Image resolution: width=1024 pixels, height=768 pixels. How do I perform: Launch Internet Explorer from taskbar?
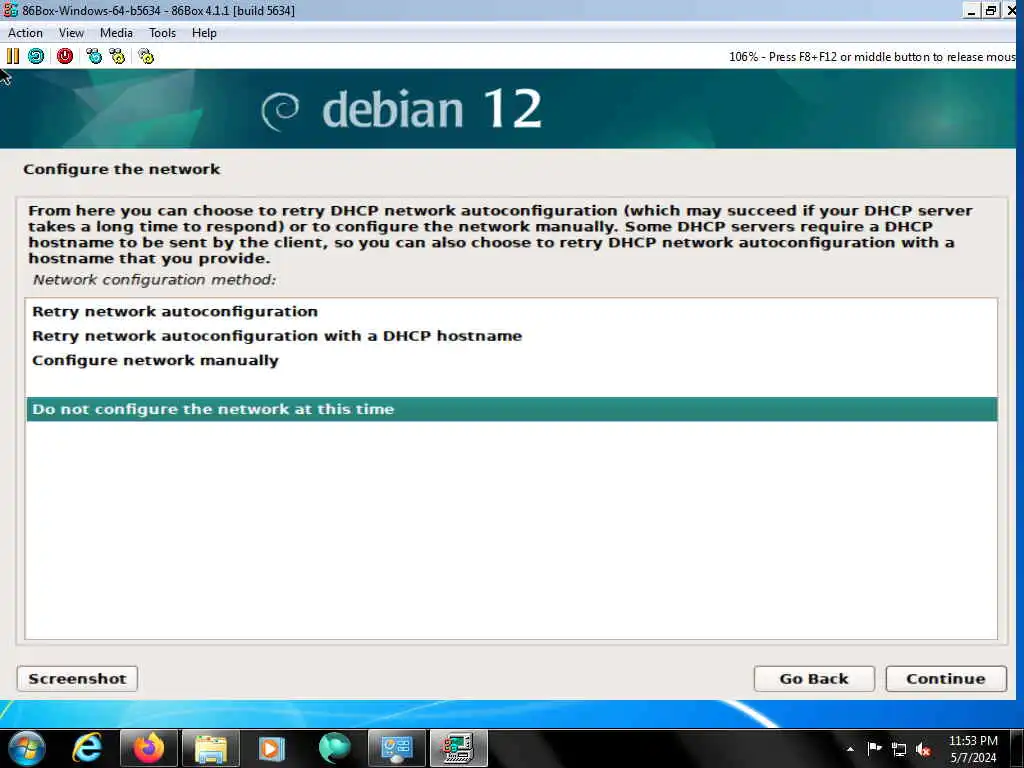click(87, 748)
